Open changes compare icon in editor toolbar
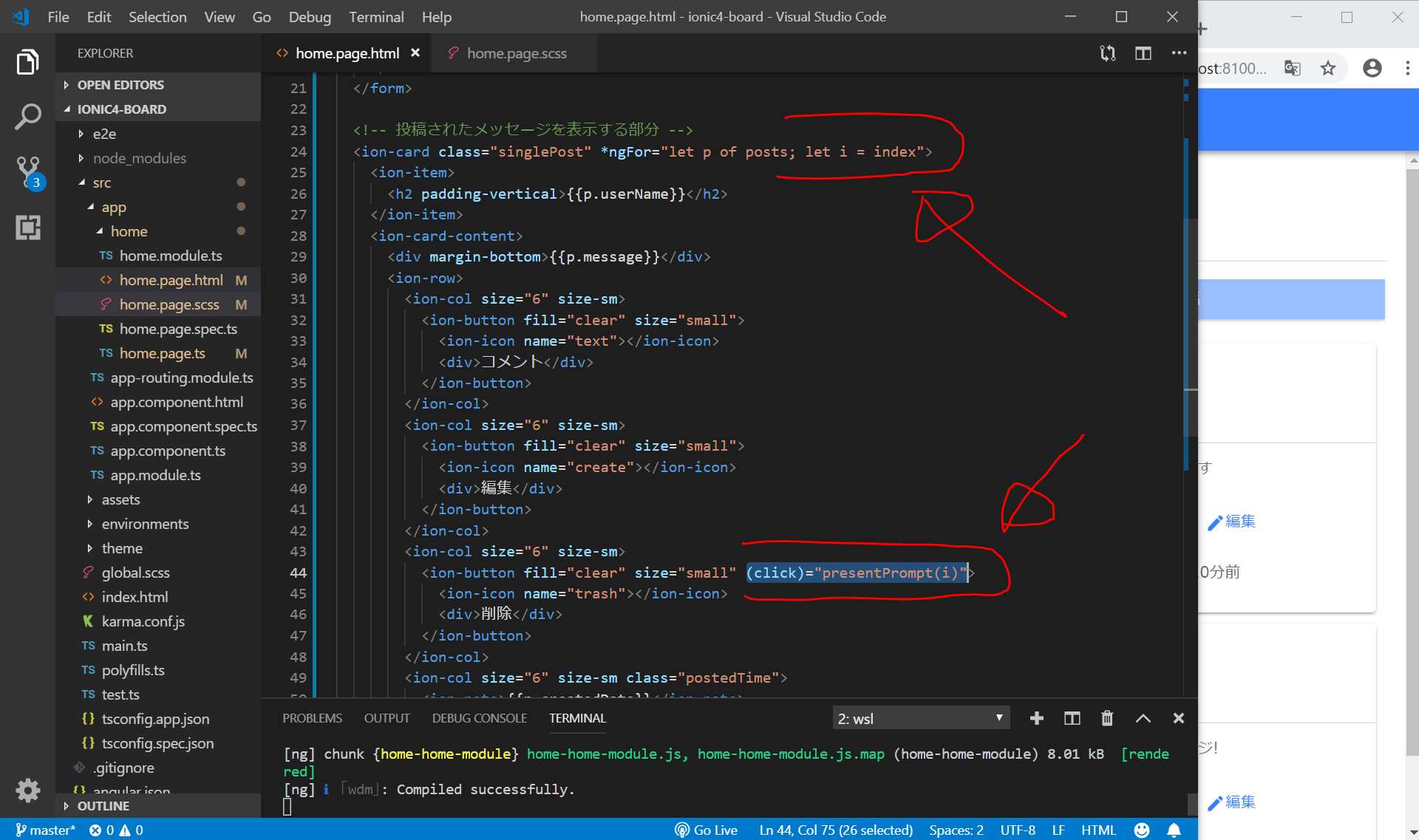 tap(1107, 53)
